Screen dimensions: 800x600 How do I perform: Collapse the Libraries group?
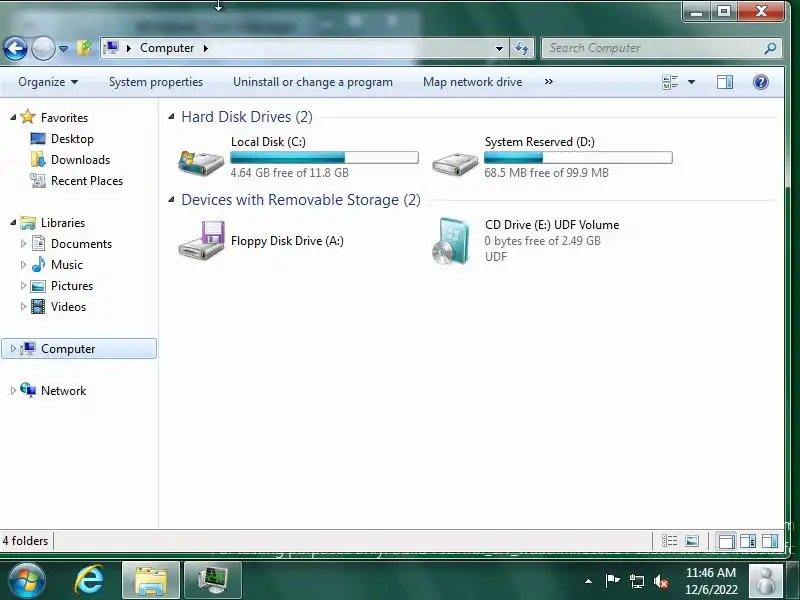pyautogui.click(x=13, y=223)
